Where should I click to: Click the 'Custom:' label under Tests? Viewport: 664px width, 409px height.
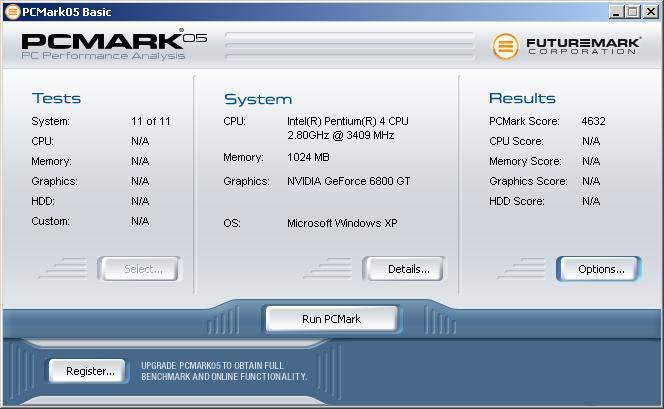click(x=50, y=221)
